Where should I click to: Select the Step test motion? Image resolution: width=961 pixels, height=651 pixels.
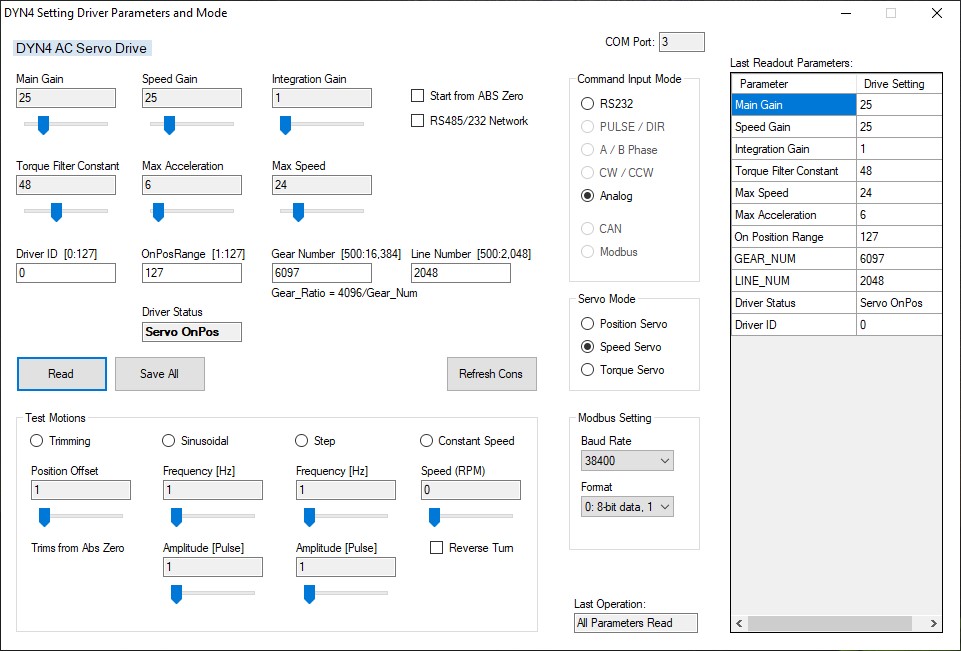pos(315,441)
